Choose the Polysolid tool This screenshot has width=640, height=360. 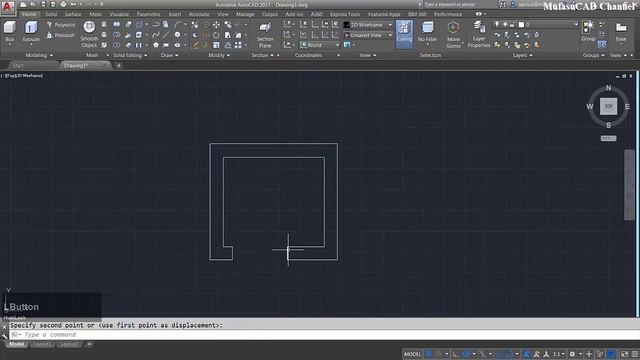(x=61, y=25)
